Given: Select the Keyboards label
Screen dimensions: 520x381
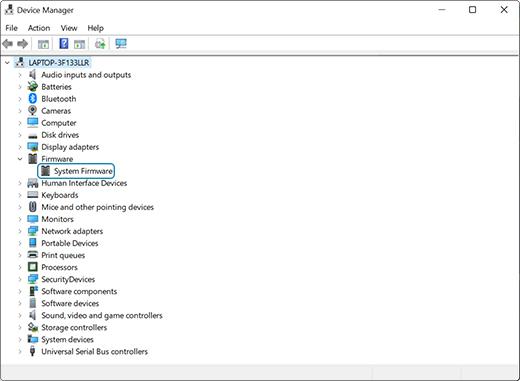Looking at the screenshot, I should pos(60,195).
